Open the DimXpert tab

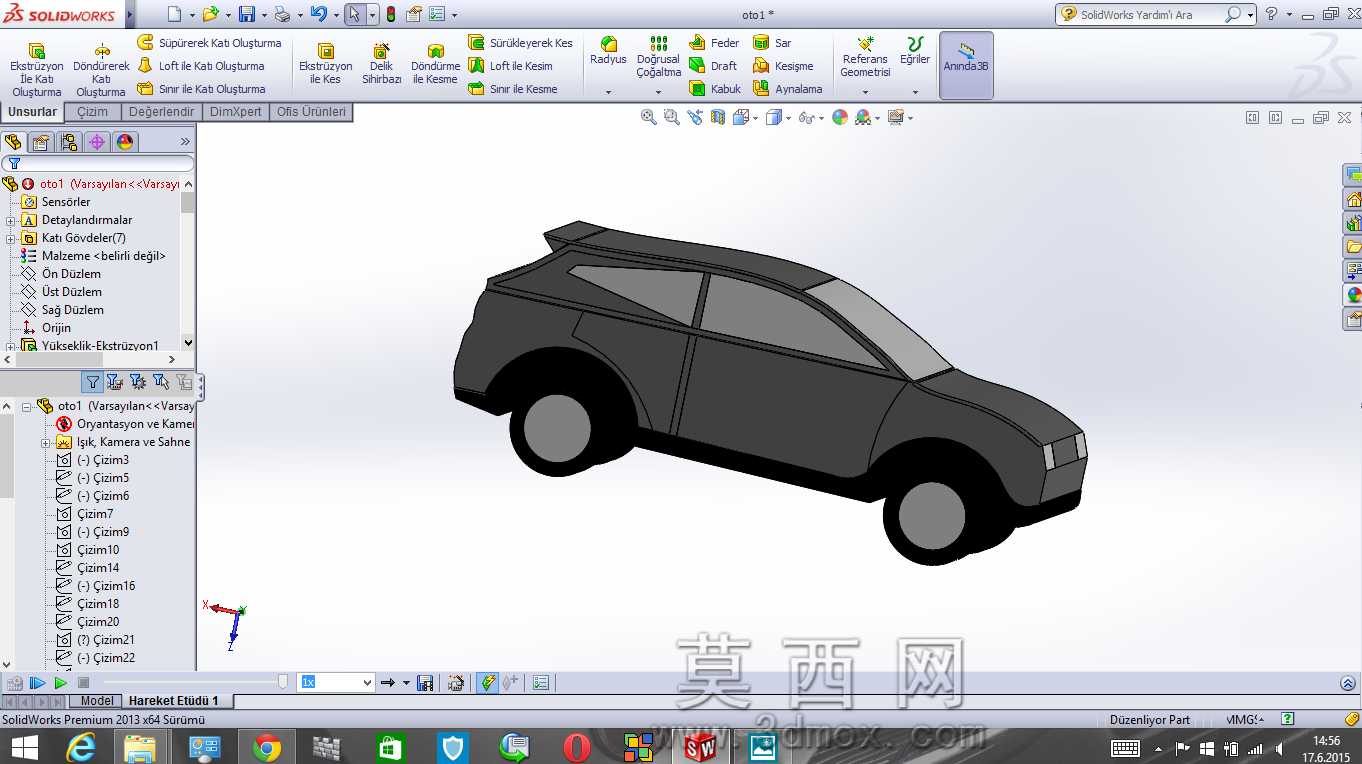tap(236, 112)
